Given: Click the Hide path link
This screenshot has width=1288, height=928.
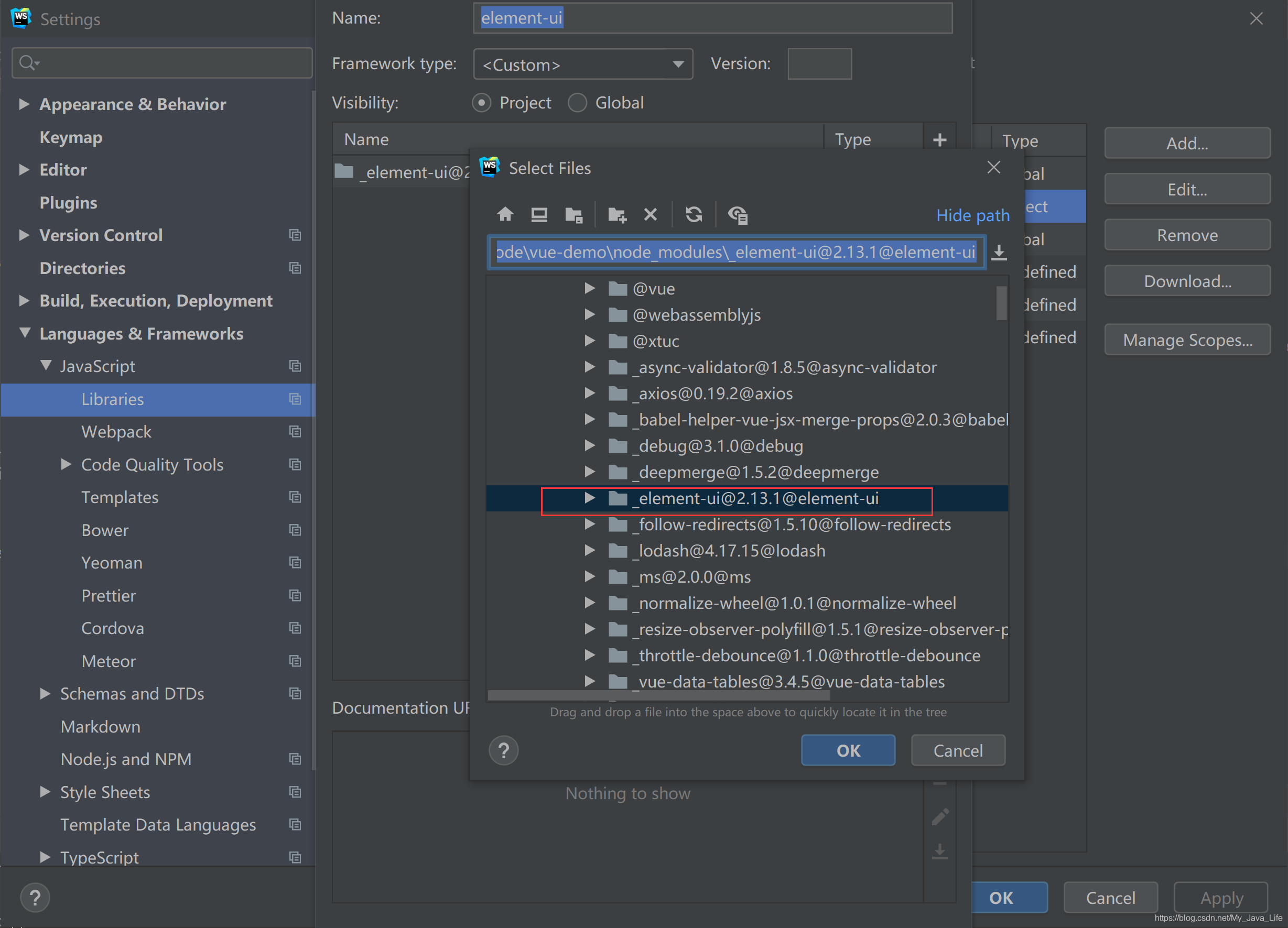Looking at the screenshot, I should point(973,215).
